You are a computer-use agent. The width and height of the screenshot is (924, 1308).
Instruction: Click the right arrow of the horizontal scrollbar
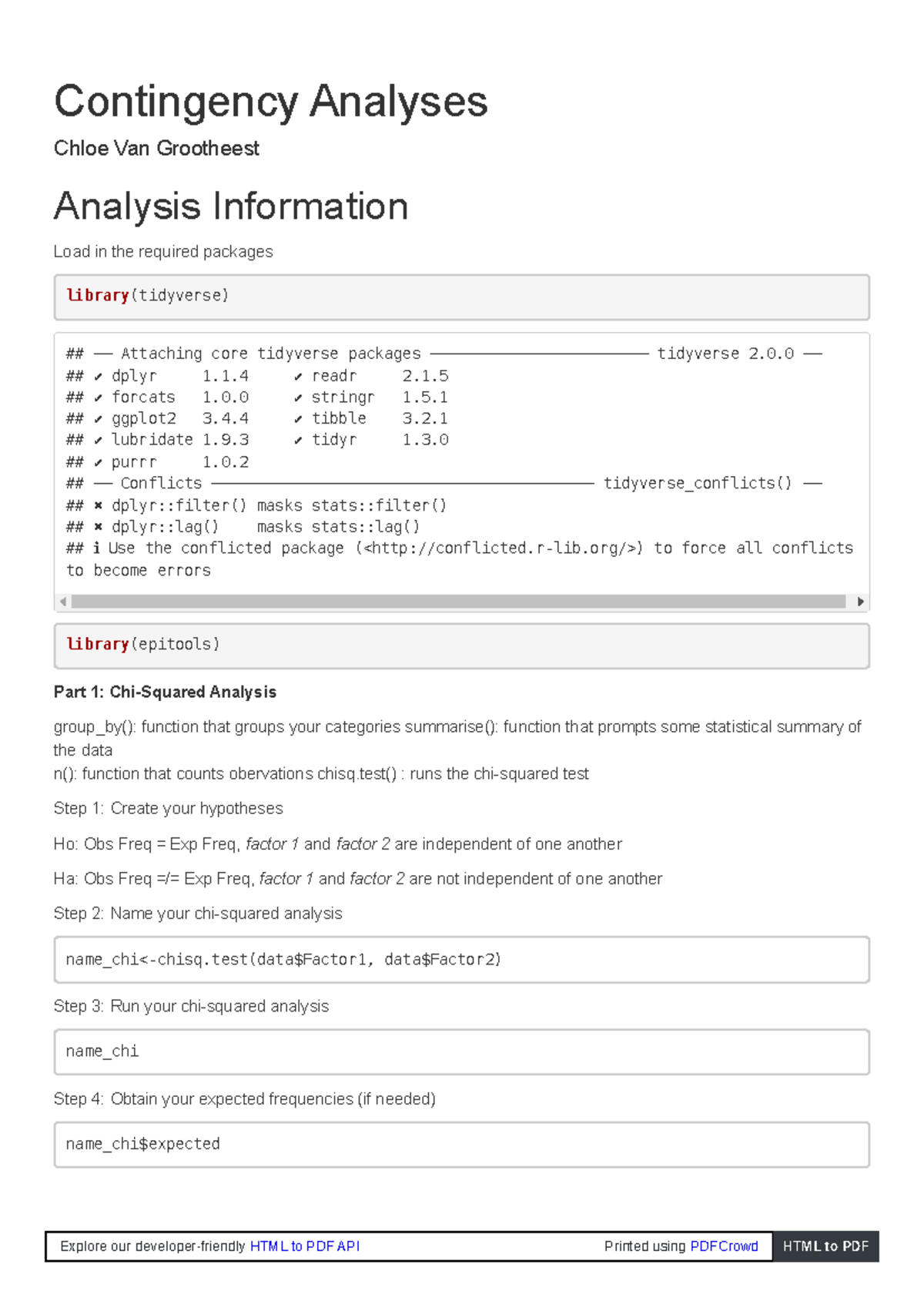[x=860, y=602]
